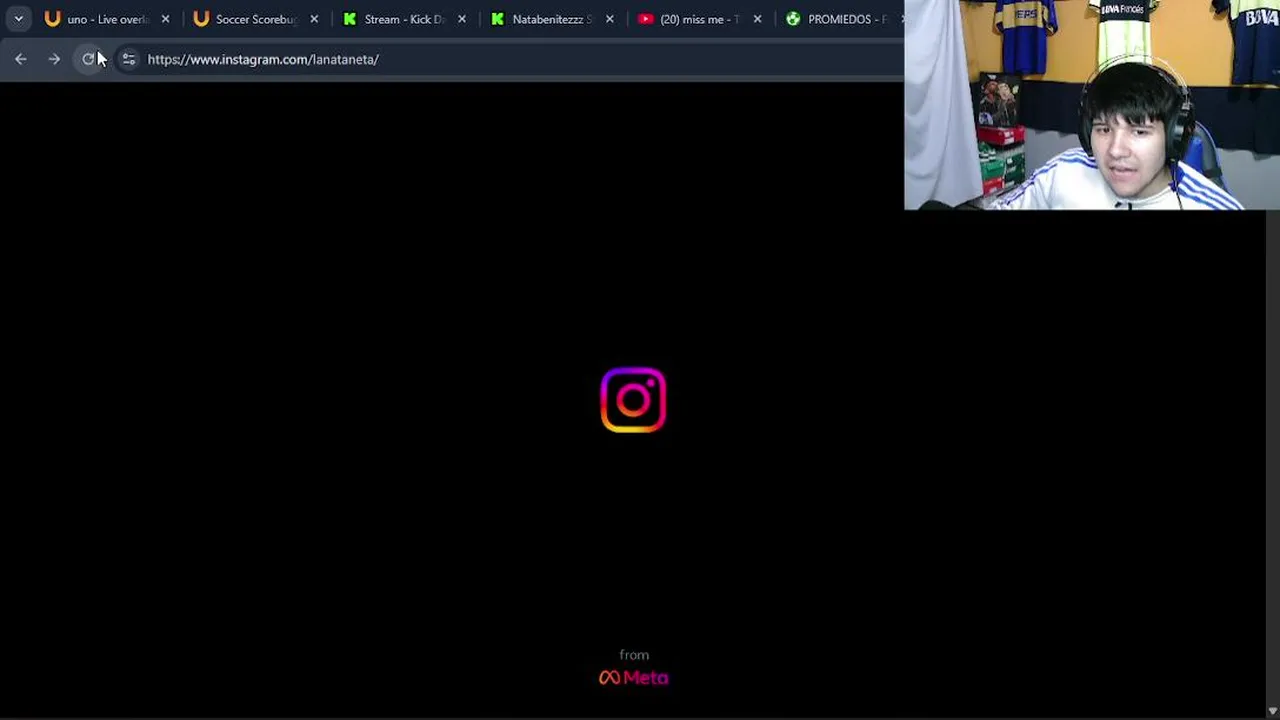Switch to the Soccer Scorebug tab
The image size is (1280, 720).
254,19
